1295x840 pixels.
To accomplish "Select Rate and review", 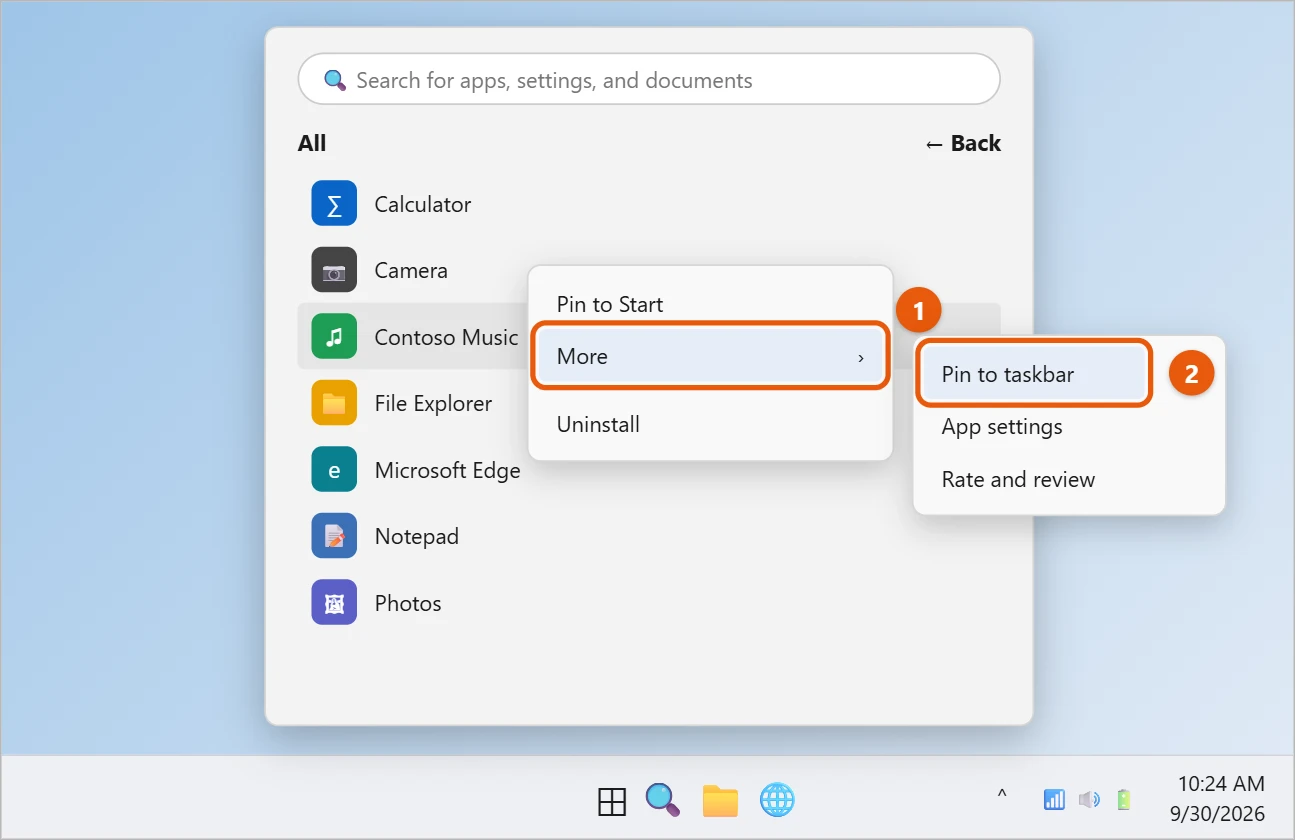I will coord(1018,480).
